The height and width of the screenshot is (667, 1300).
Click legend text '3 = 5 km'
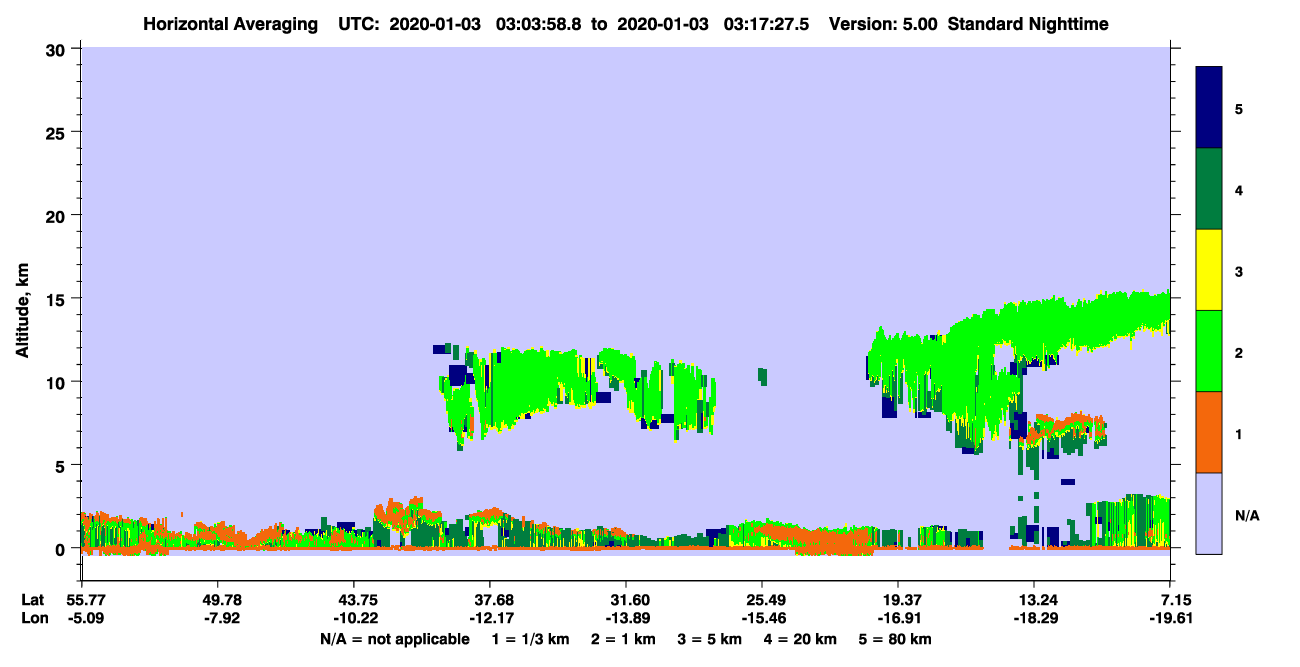(710, 639)
